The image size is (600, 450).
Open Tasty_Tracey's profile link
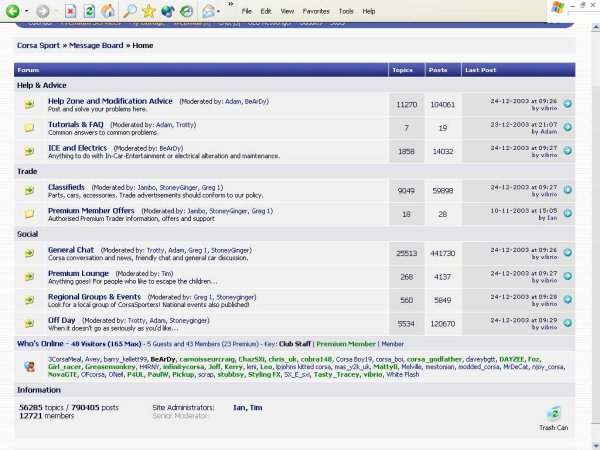coord(335,374)
